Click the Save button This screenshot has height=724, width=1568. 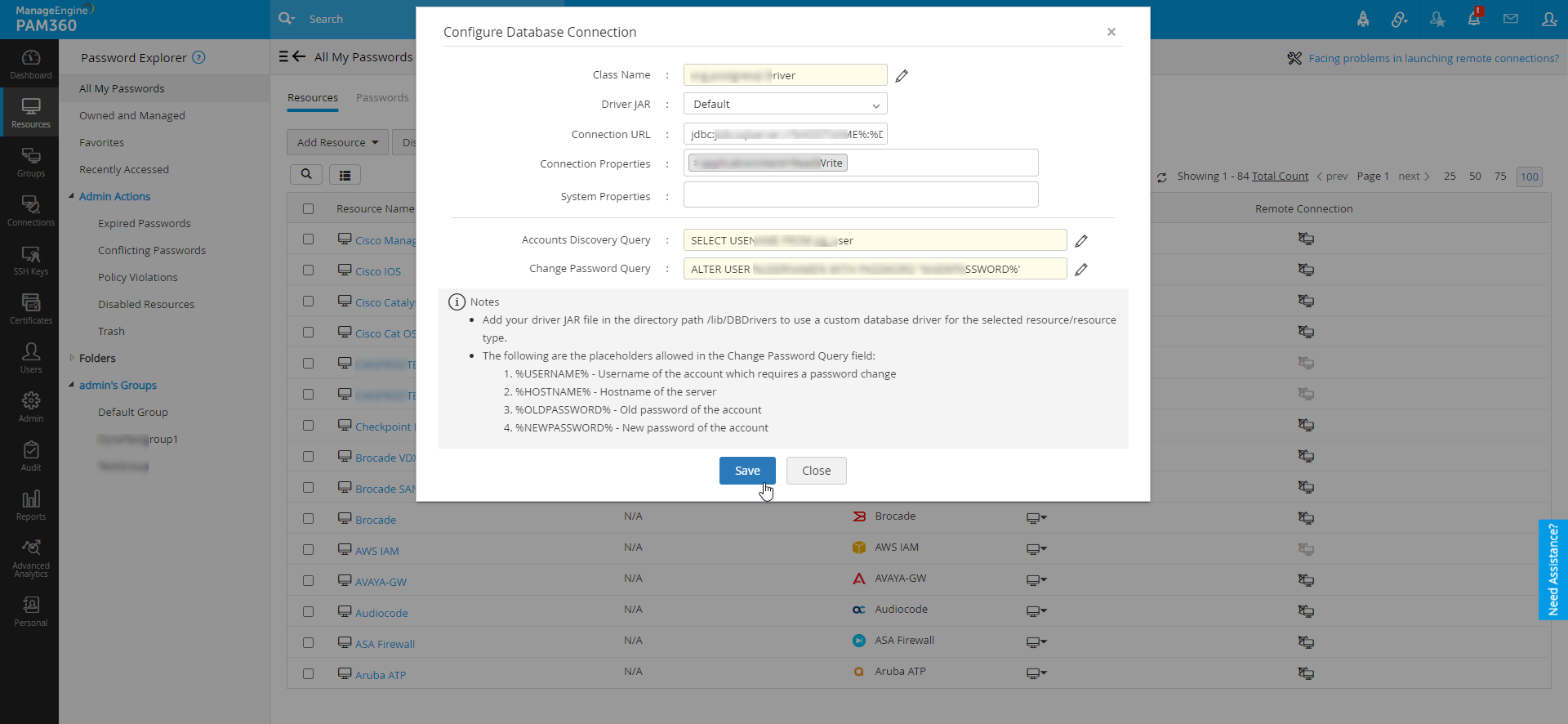(x=747, y=471)
